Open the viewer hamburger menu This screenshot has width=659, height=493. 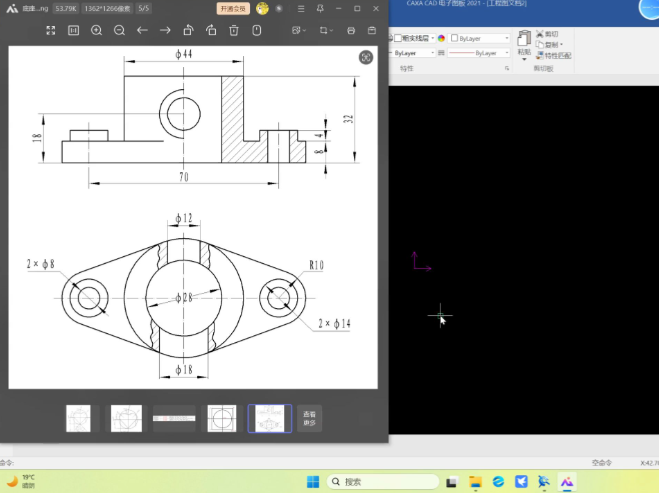point(299,8)
